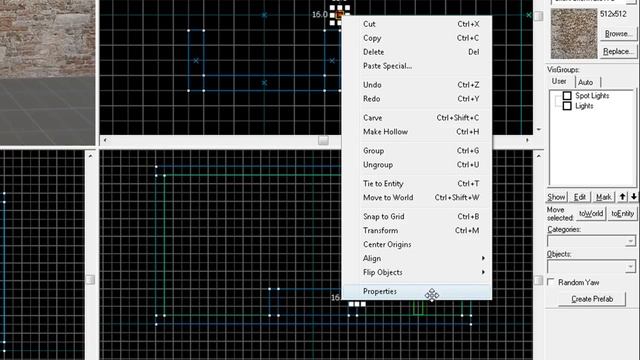Click the VisGroups Show button
The height and width of the screenshot is (360, 640).
556,197
